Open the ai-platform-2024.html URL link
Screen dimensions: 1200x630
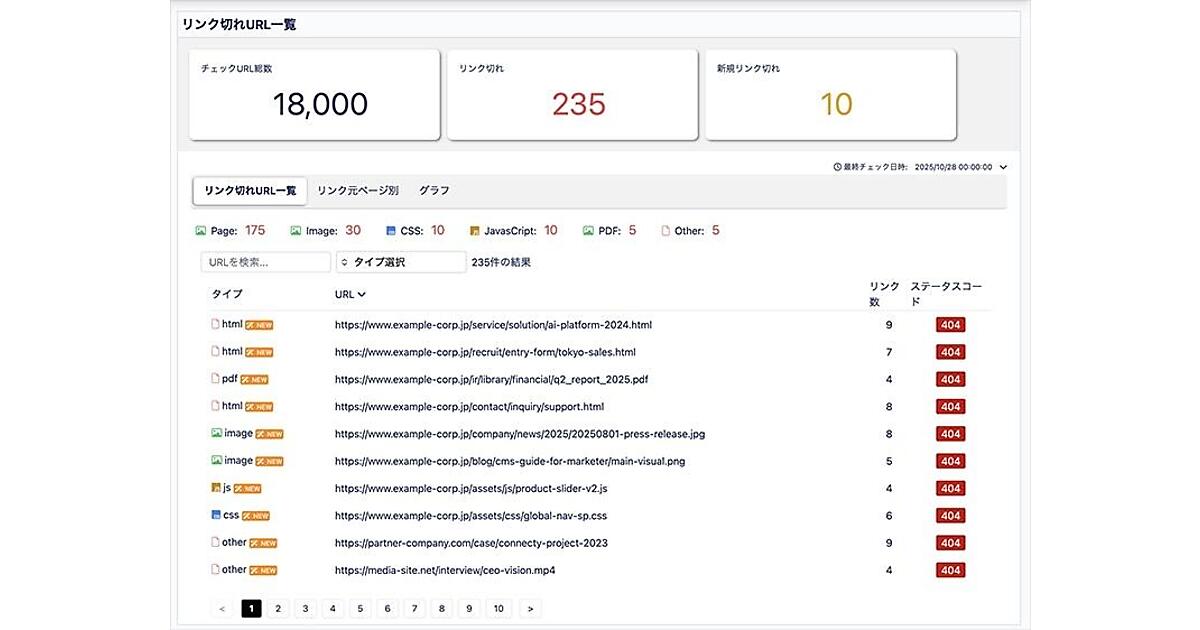[x=493, y=325]
